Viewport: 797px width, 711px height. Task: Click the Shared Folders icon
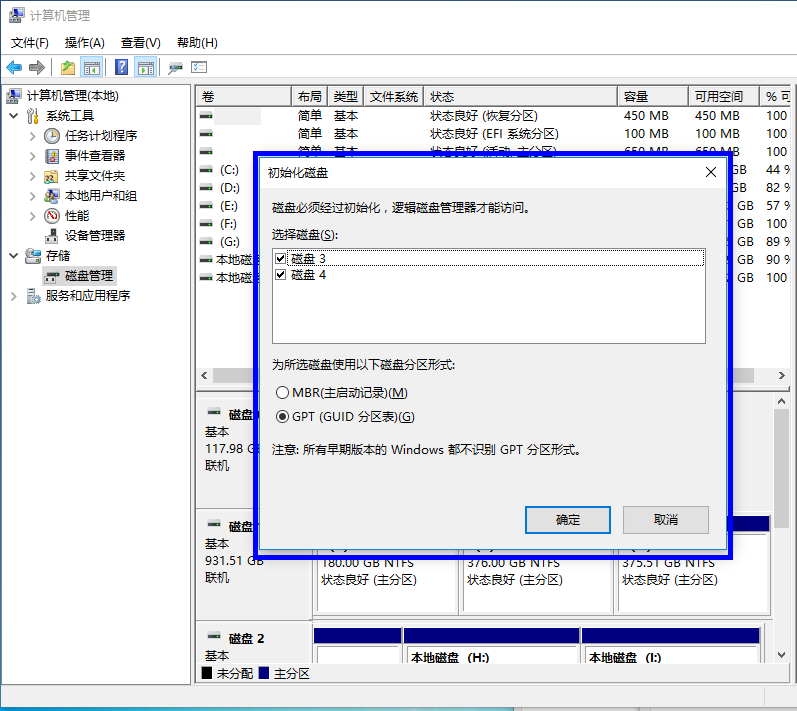click(x=51, y=176)
